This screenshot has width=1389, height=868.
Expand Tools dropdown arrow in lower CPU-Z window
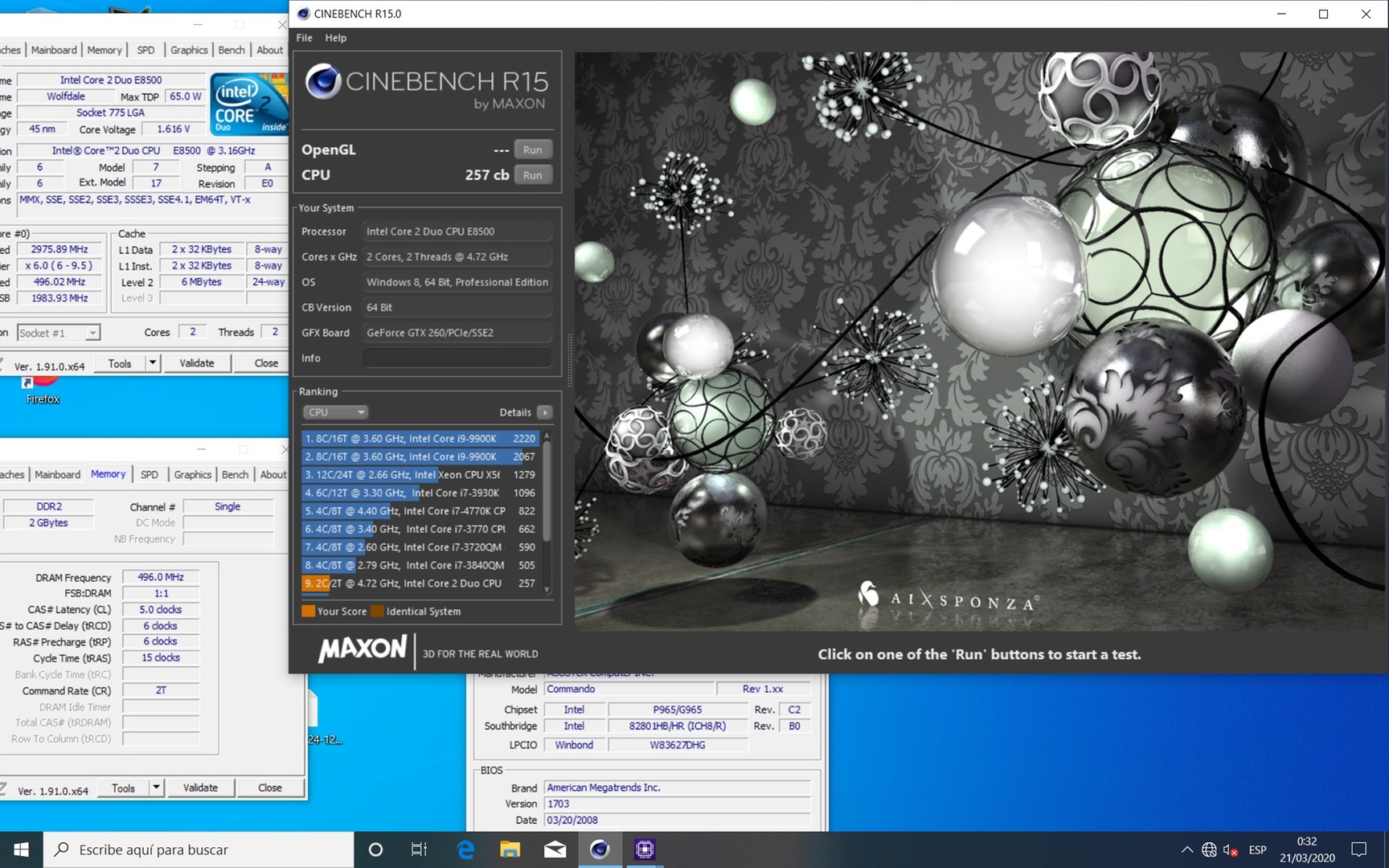157,788
